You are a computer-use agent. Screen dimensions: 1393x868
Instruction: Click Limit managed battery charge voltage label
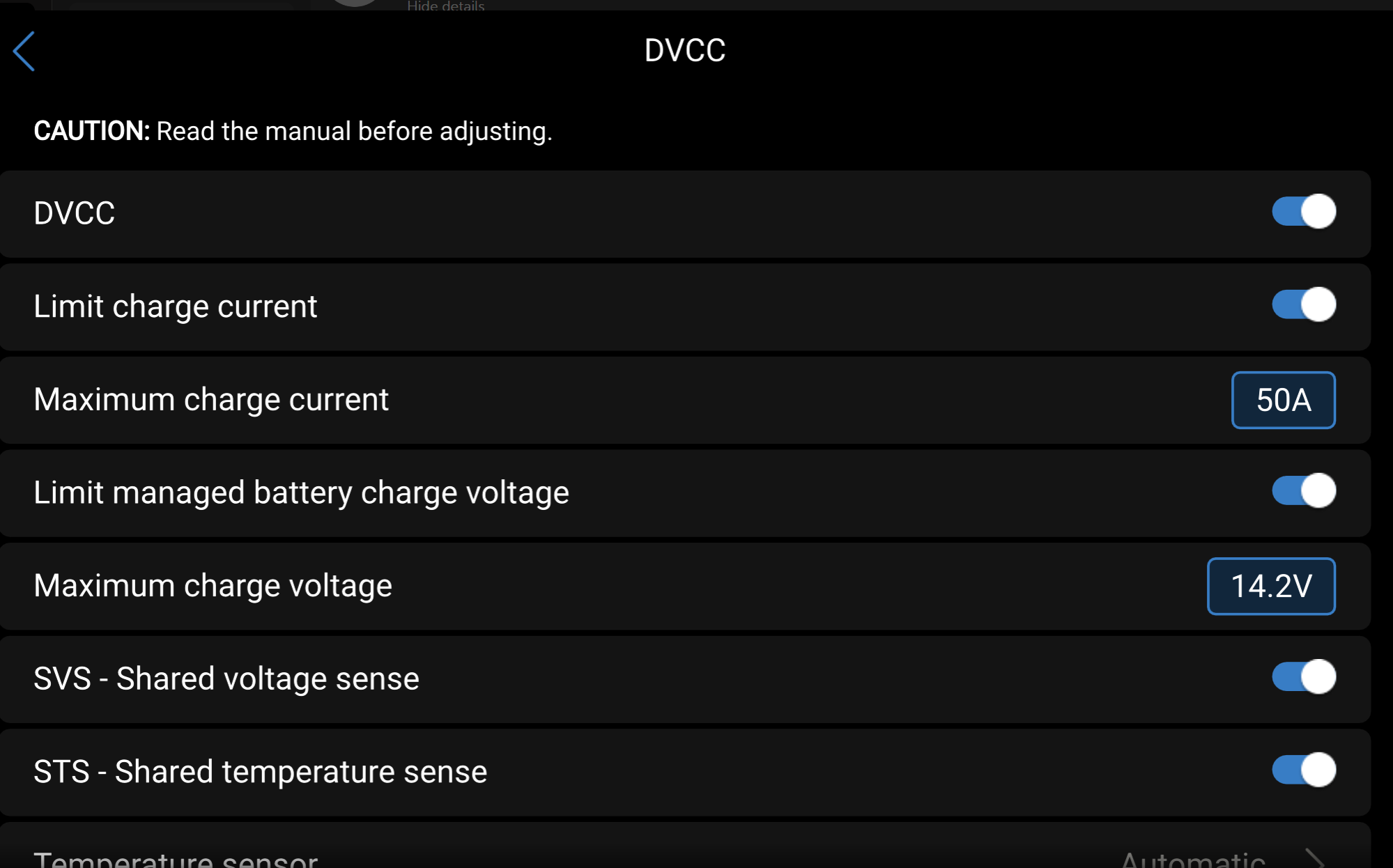tap(301, 493)
